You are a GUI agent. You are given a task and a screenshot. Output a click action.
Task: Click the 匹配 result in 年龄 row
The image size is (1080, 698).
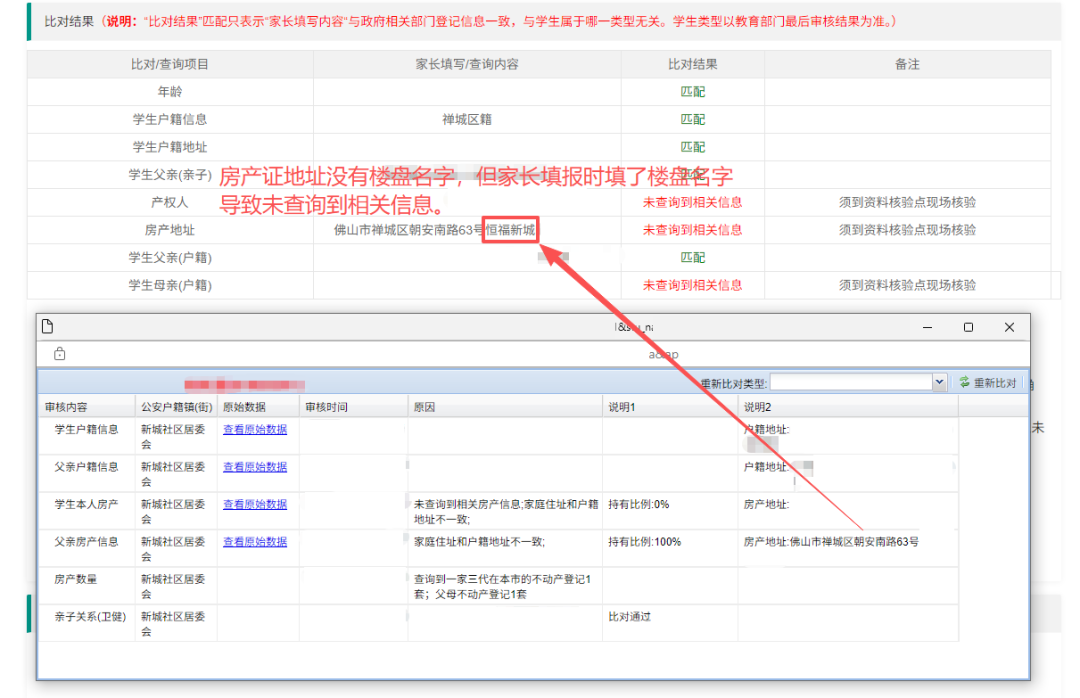pyautogui.click(x=692, y=92)
